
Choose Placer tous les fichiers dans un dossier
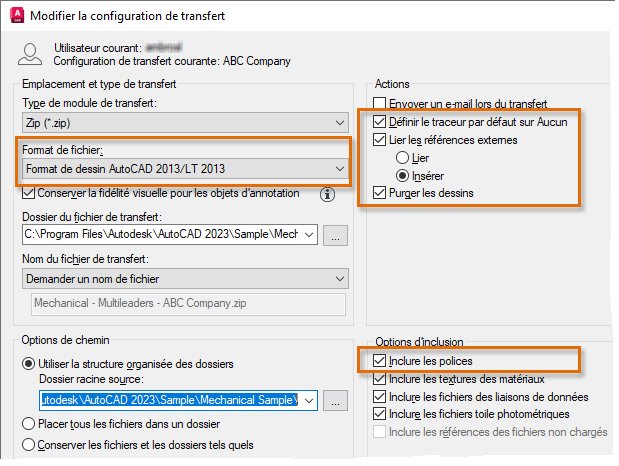[28, 424]
